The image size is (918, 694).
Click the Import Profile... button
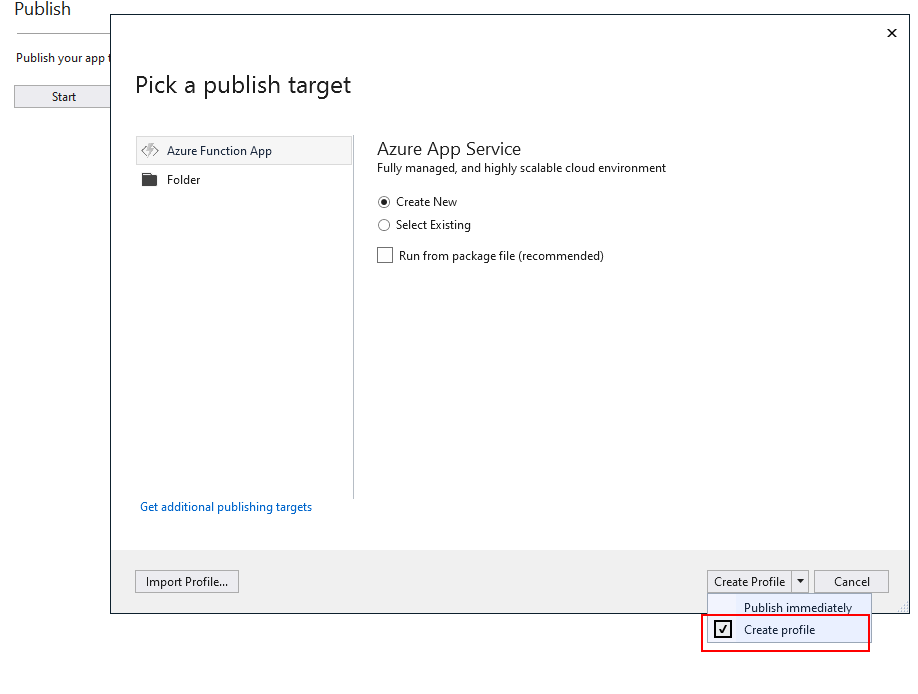pos(187,582)
